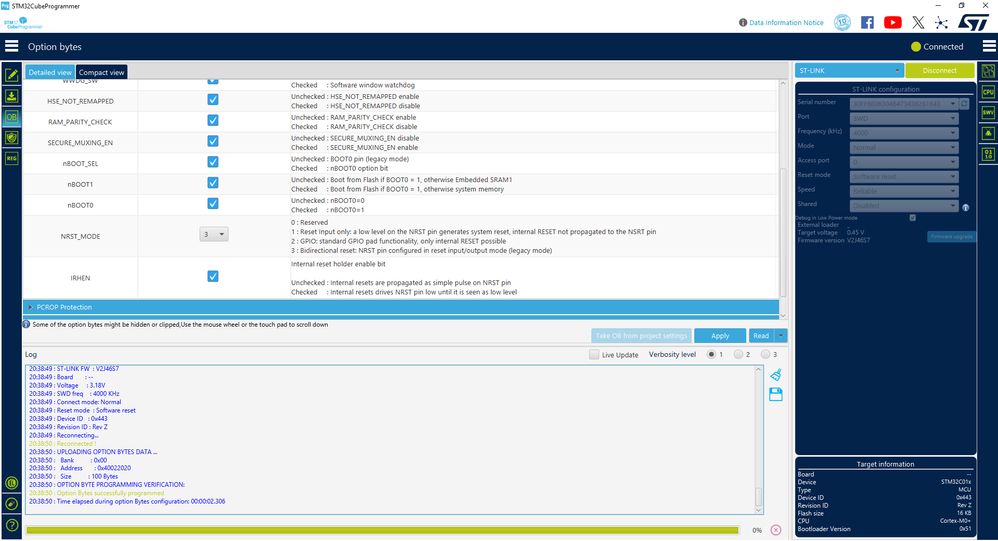This screenshot has height=541, width=998.
Task: Click the Disconnect button
Action: pyautogui.click(x=939, y=71)
